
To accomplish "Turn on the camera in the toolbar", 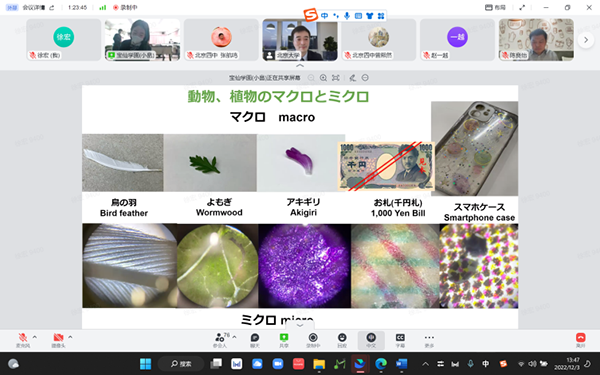I will click(x=59, y=338).
